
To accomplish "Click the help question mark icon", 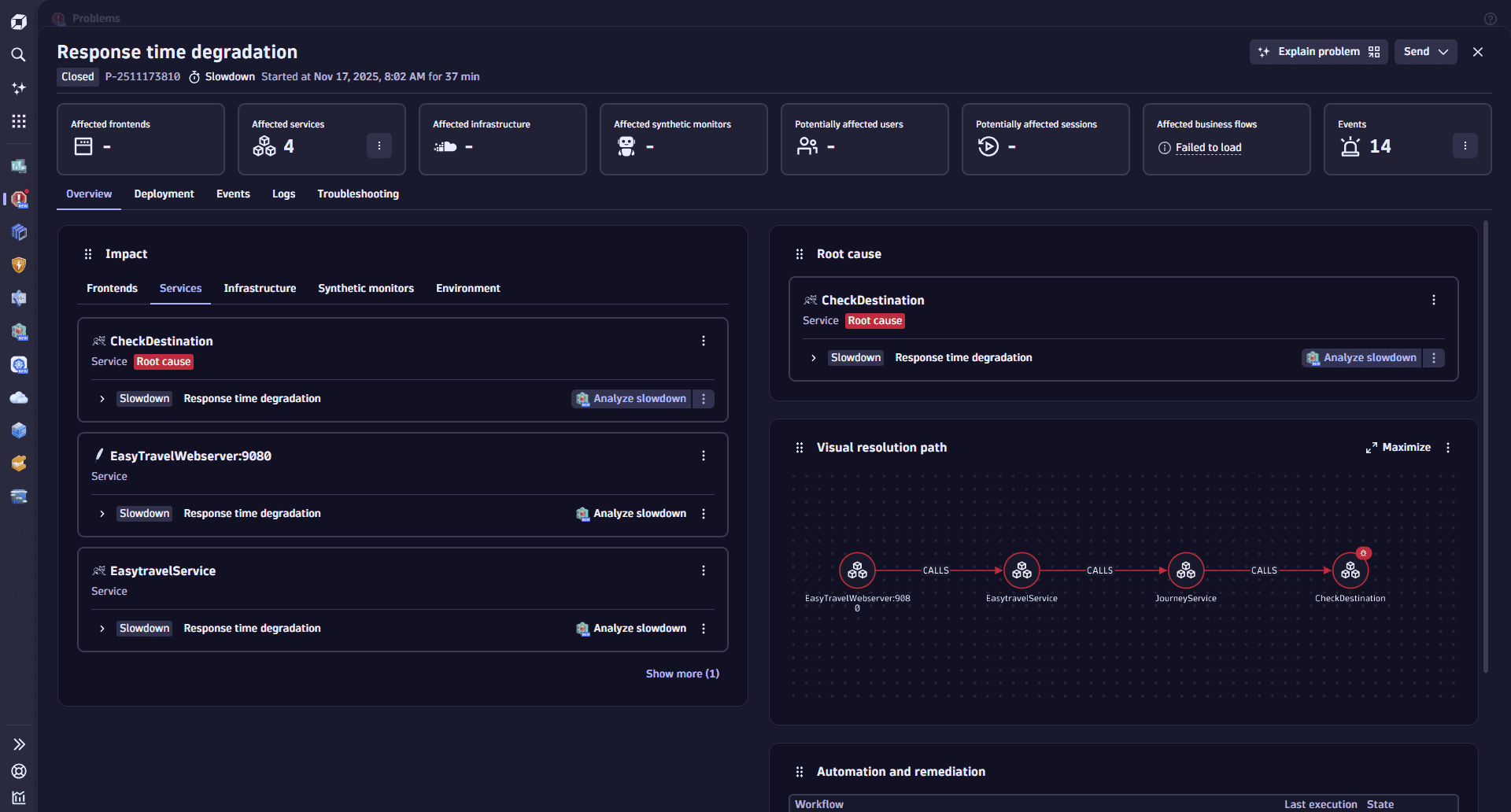I will [x=1490, y=19].
